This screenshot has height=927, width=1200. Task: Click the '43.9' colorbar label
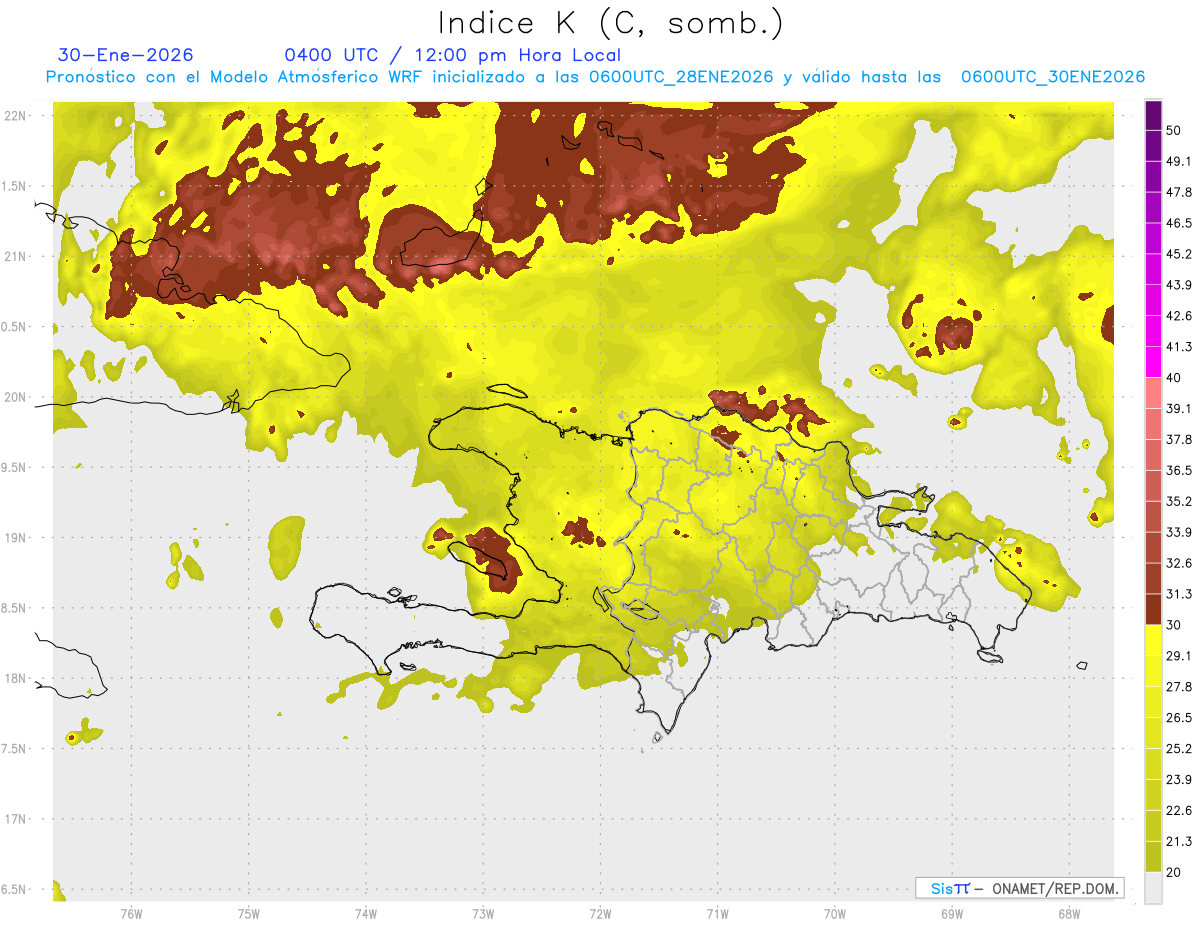(1179, 285)
